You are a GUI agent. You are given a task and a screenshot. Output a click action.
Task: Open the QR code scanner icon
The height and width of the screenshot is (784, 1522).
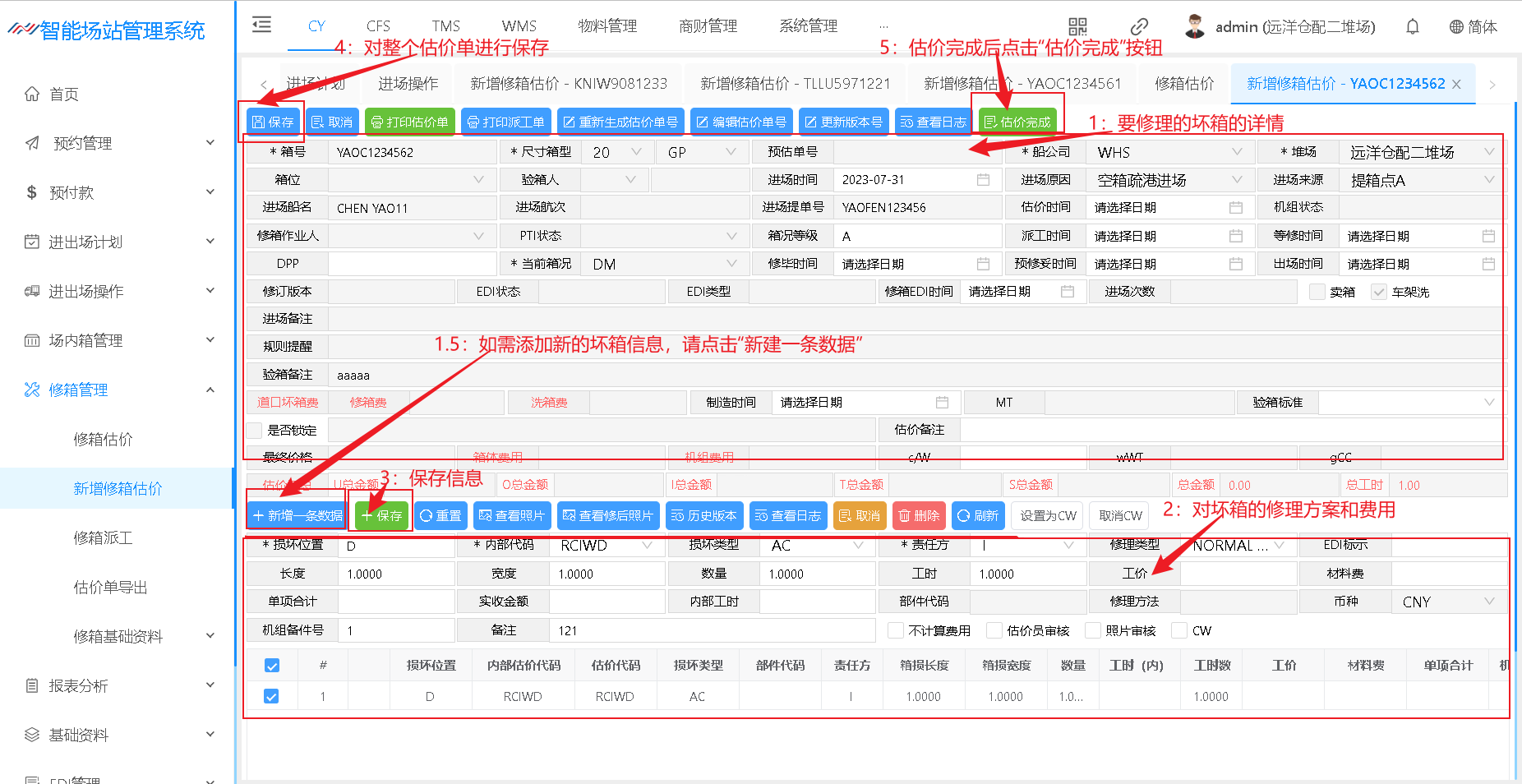tap(1077, 26)
